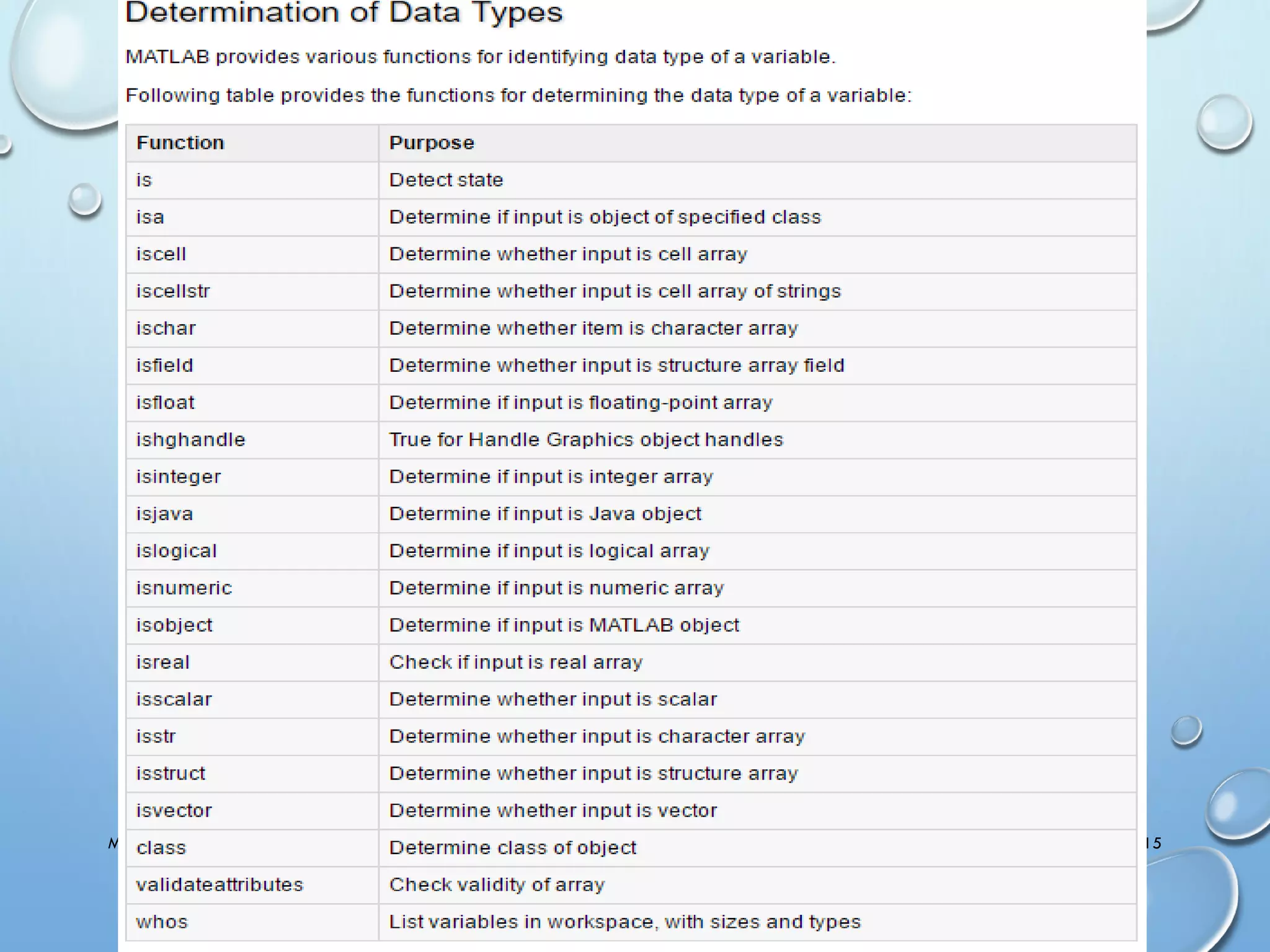
Task: Select the 'isnumeric' function row
Action: tap(184, 588)
